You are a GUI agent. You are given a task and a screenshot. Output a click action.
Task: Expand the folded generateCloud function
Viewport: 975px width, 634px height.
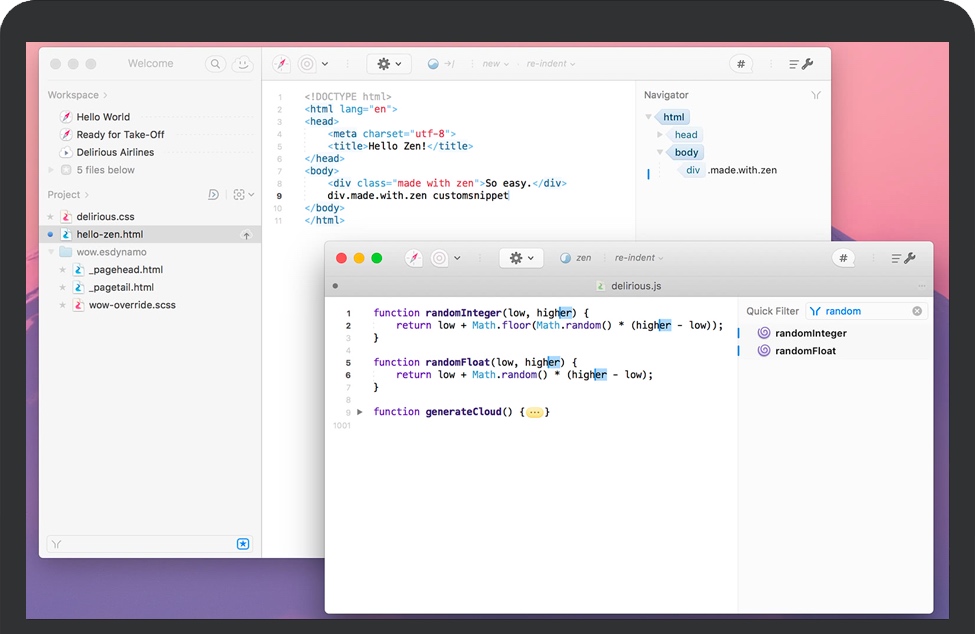click(360, 412)
